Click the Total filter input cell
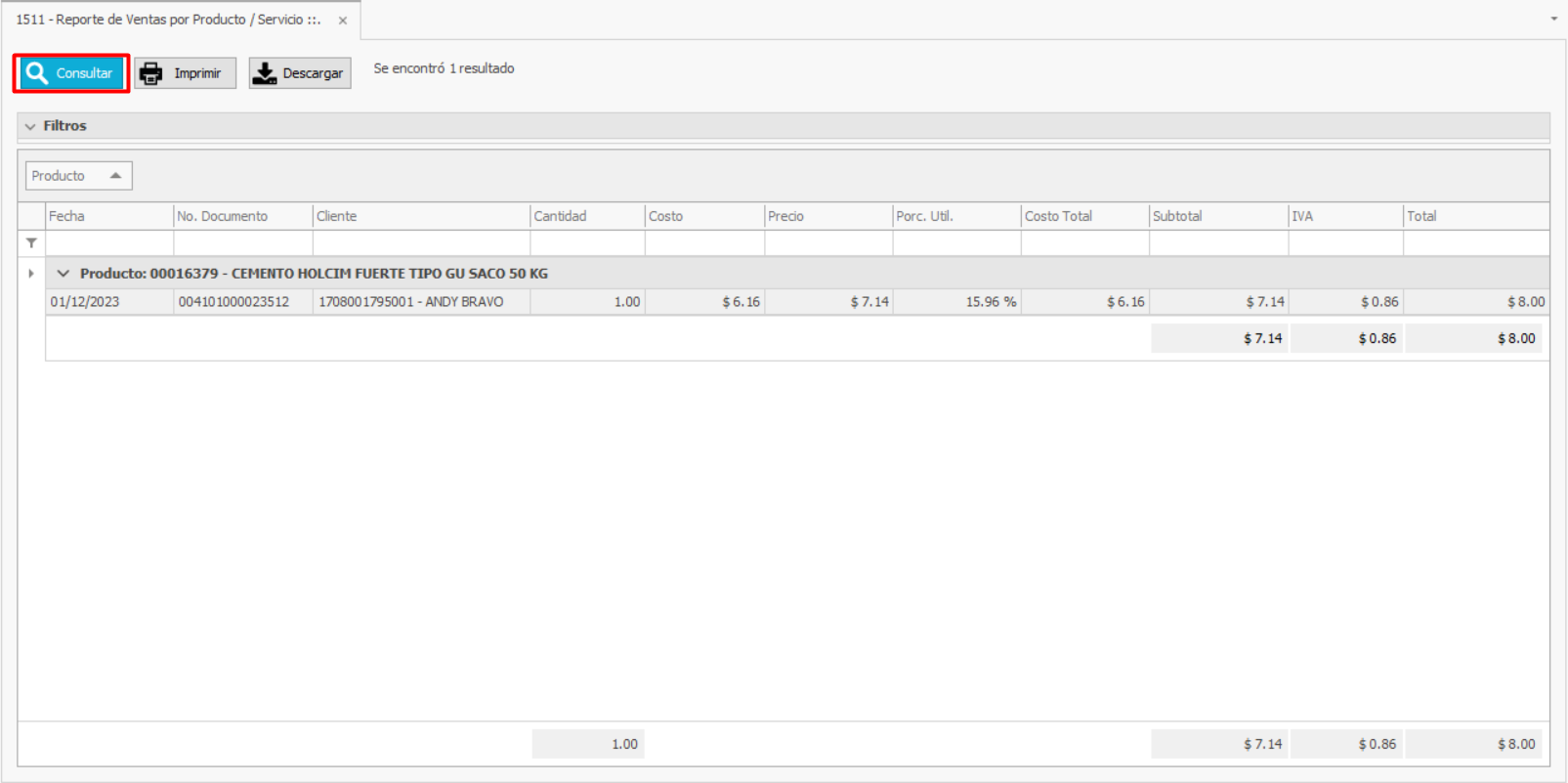The width and height of the screenshot is (1568, 783). click(1476, 243)
